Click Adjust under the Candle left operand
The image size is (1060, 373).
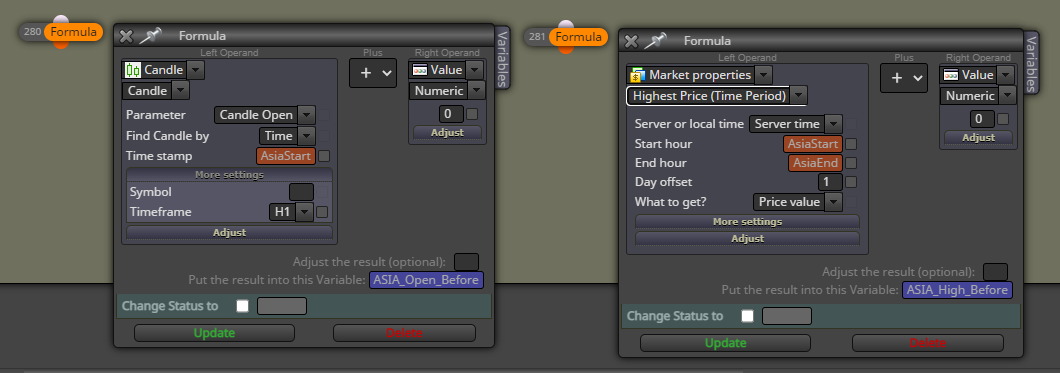pos(230,232)
